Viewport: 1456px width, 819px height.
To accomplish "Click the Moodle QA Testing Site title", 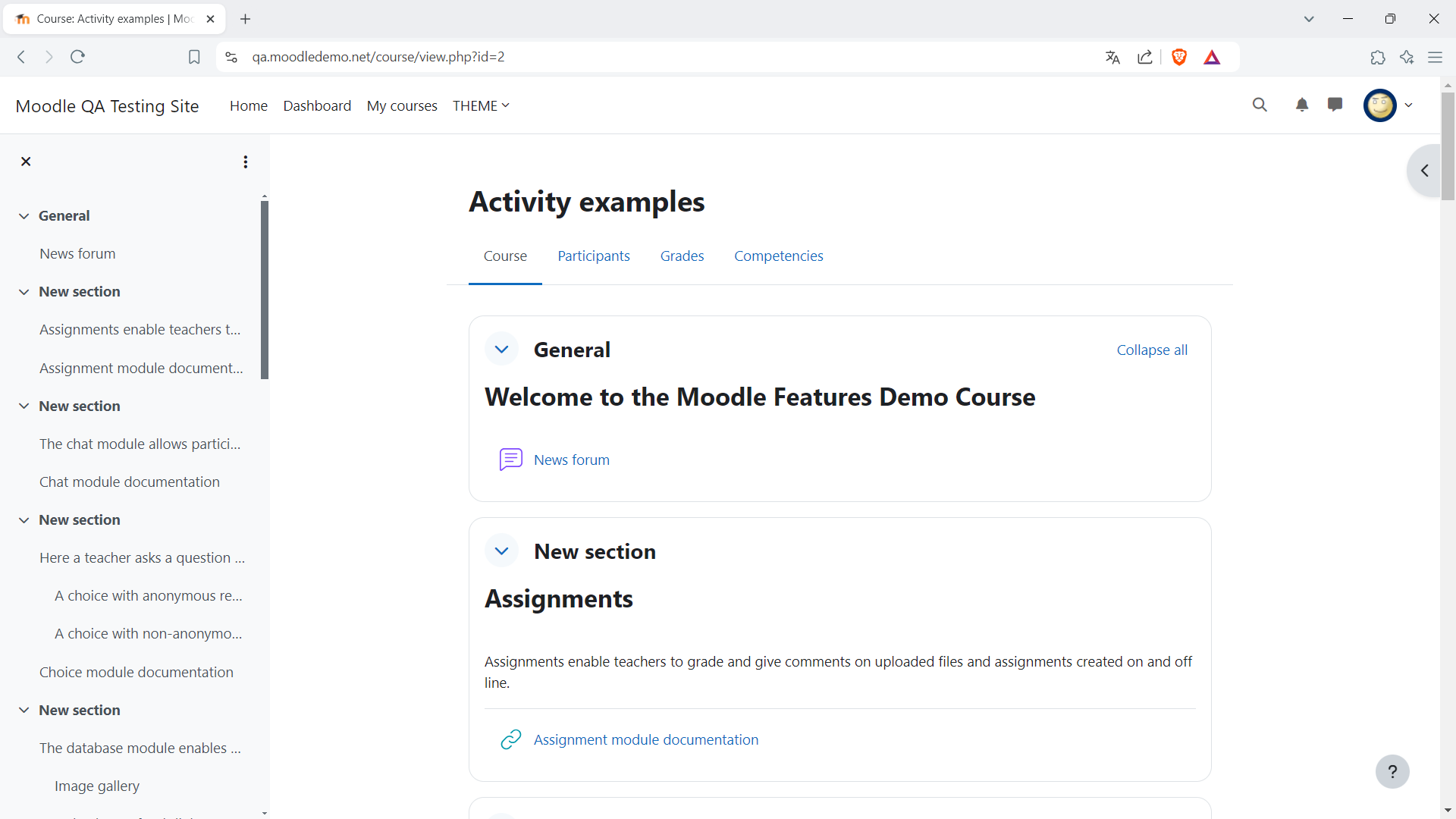I will (x=107, y=106).
